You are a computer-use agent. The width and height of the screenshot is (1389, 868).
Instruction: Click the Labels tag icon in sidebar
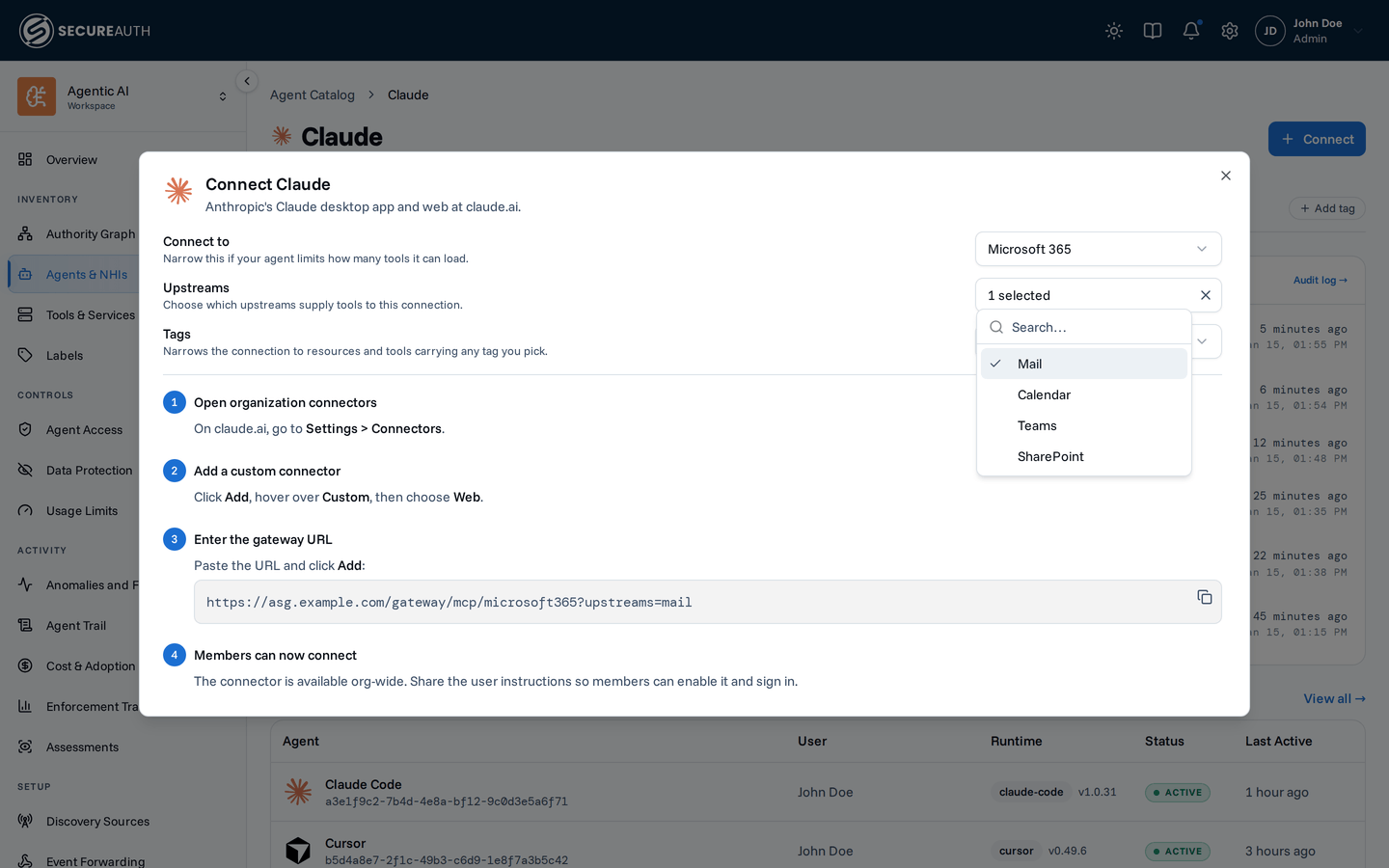[25, 355]
